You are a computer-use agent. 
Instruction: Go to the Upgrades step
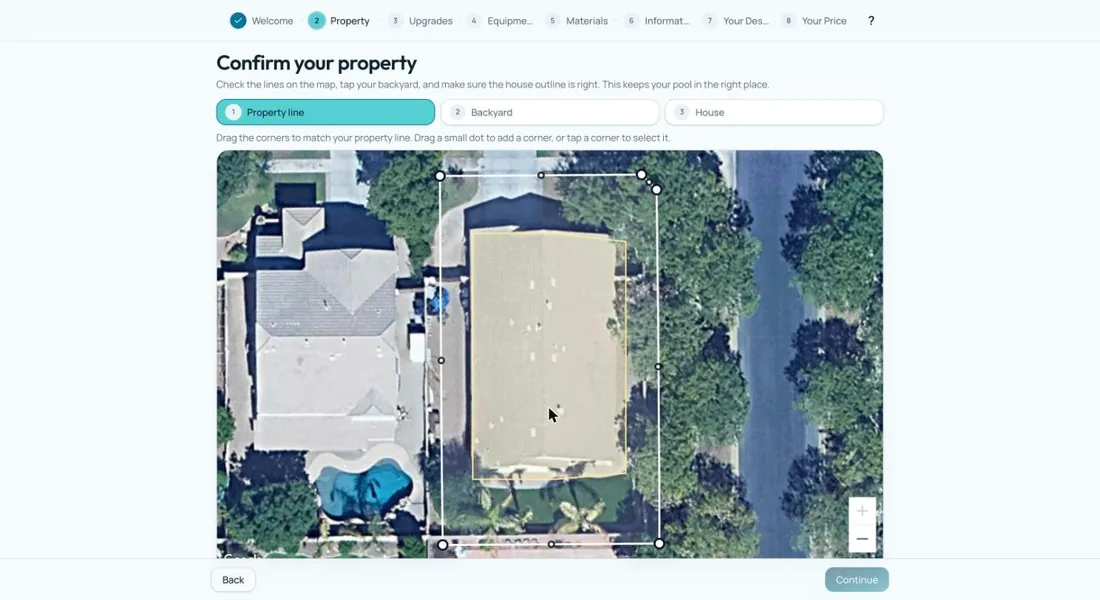pyautogui.click(x=420, y=21)
